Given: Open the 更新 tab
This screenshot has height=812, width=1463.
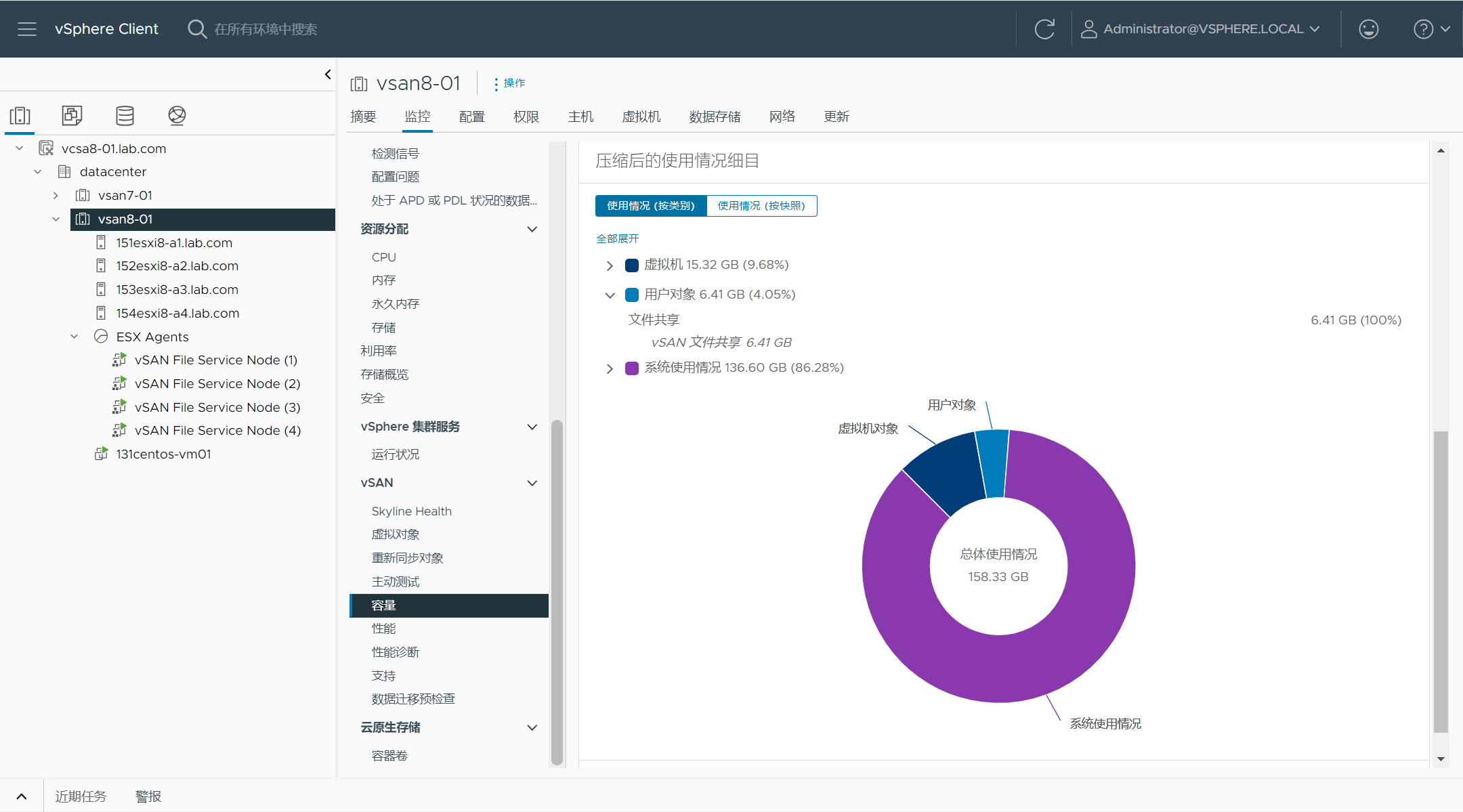Looking at the screenshot, I should click(836, 116).
